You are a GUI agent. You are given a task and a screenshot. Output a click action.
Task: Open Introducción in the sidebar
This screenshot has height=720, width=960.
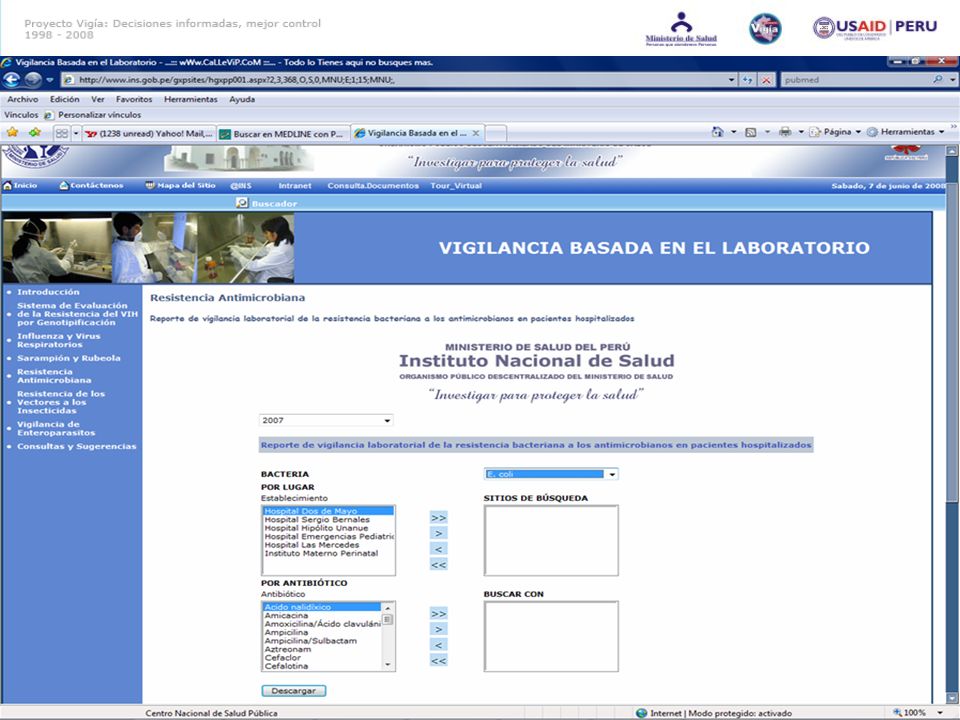pos(48,292)
